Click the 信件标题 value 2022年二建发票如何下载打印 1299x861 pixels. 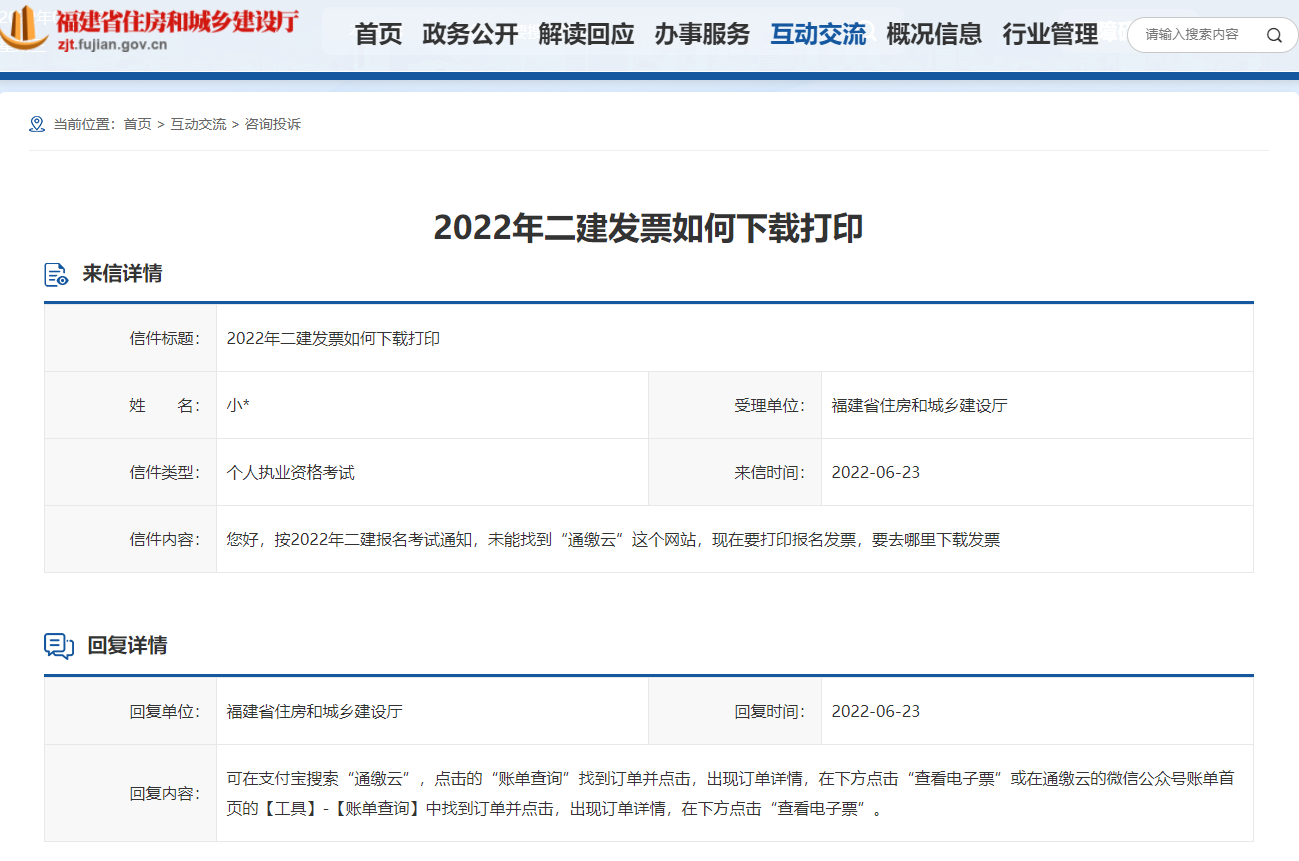(x=333, y=338)
